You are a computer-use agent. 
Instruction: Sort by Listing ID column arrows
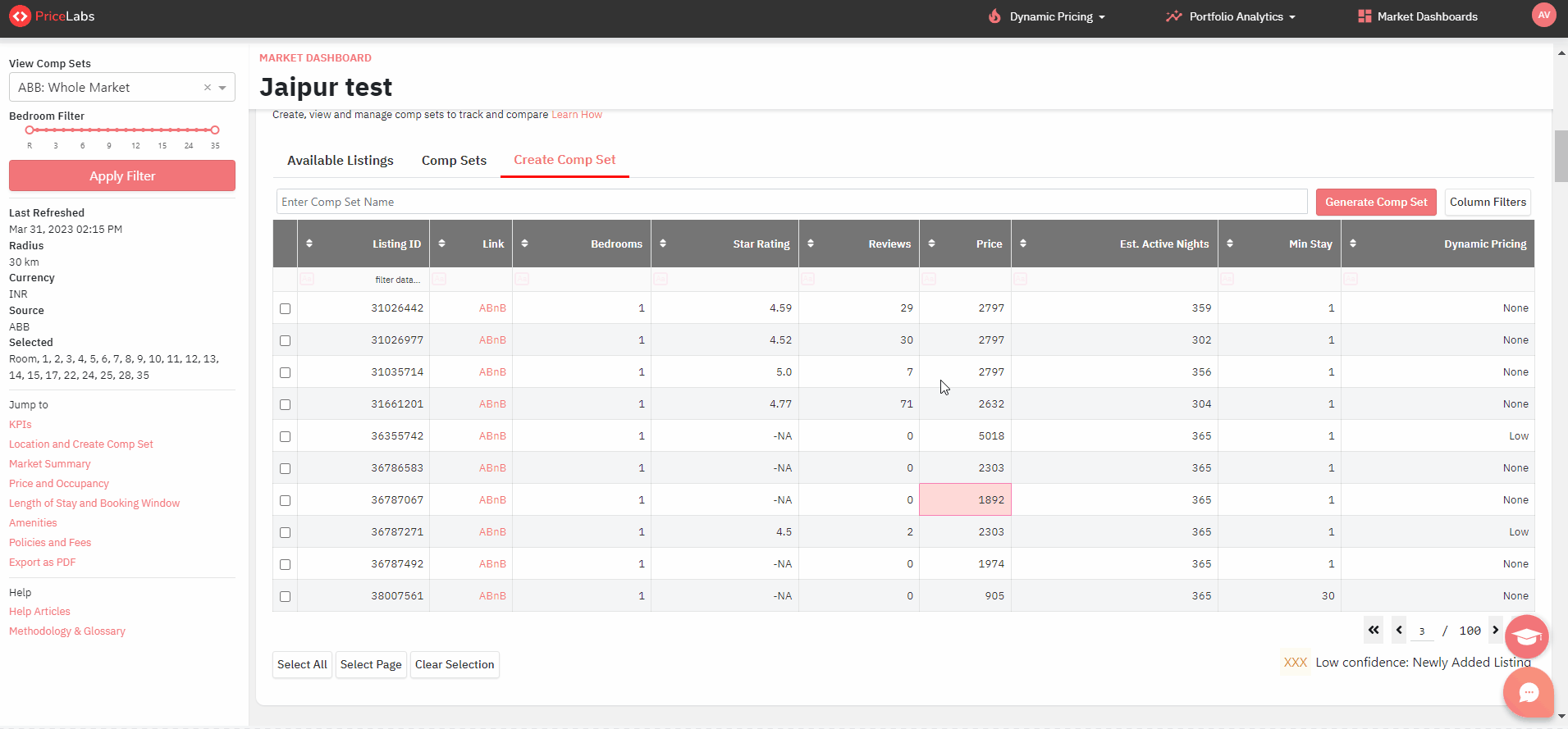pyautogui.click(x=309, y=244)
